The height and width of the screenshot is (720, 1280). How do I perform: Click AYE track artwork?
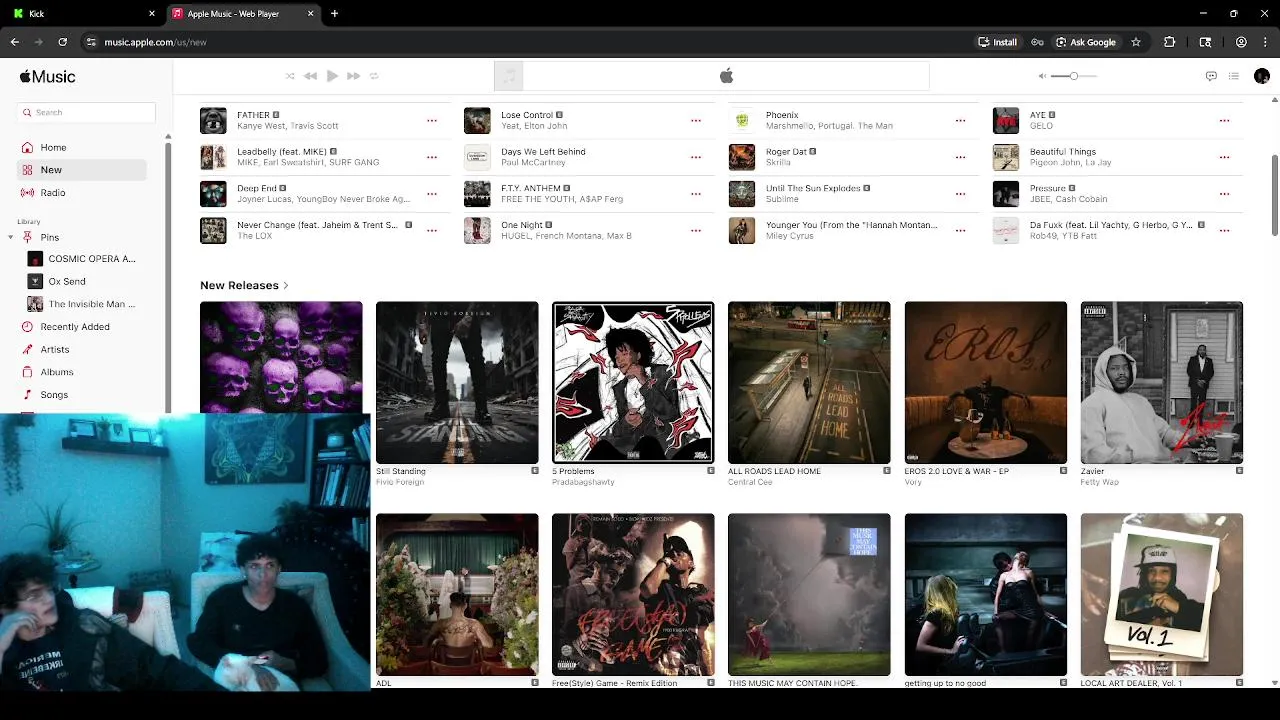(x=1005, y=120)
